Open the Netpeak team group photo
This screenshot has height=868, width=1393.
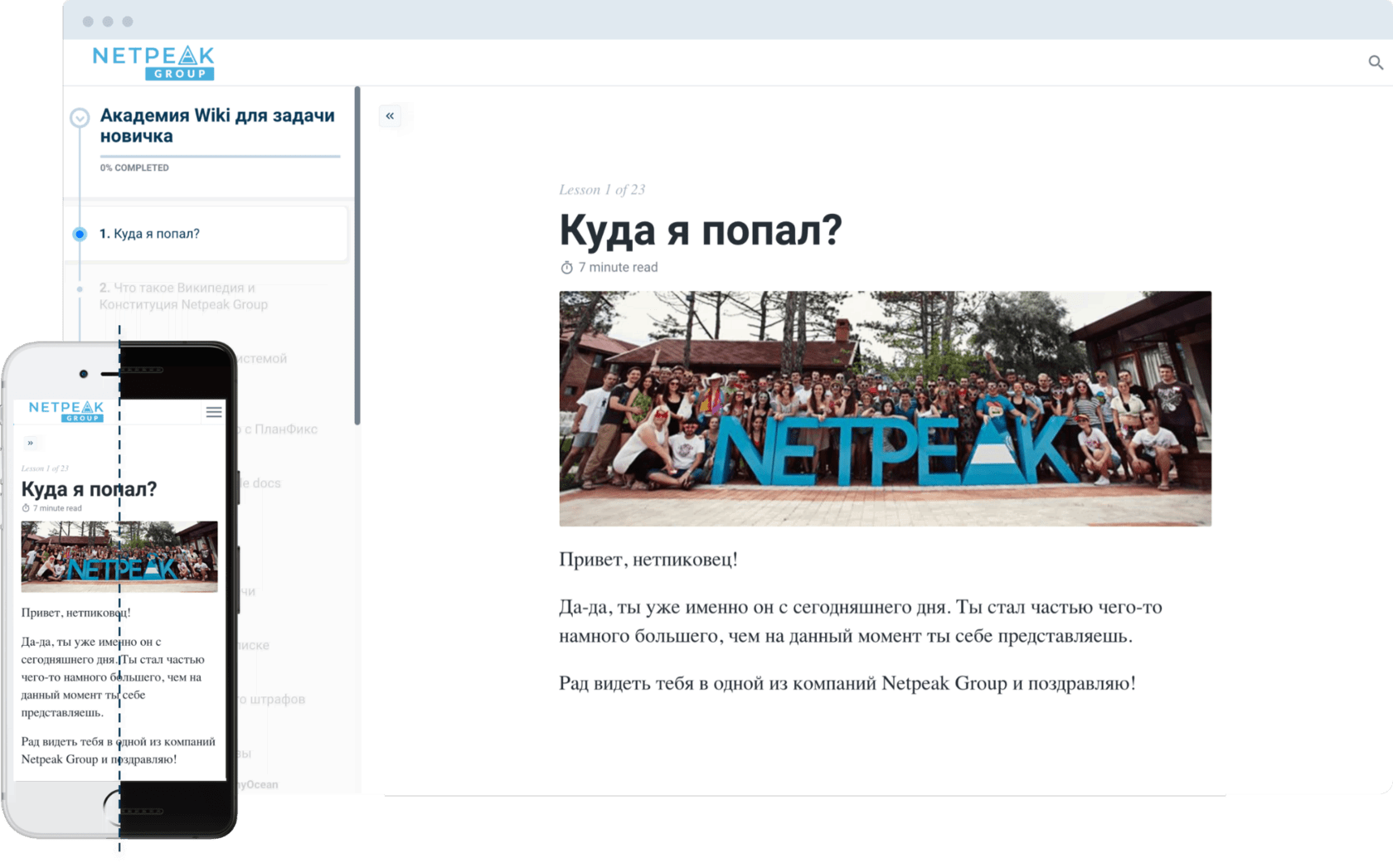[x=885, y=408]
